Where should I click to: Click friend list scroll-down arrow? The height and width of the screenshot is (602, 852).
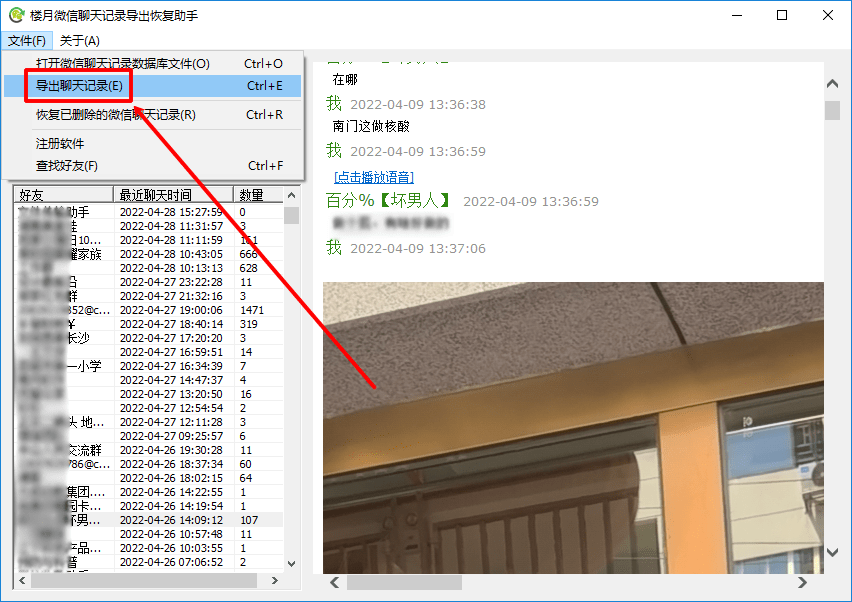click(291, 563)
